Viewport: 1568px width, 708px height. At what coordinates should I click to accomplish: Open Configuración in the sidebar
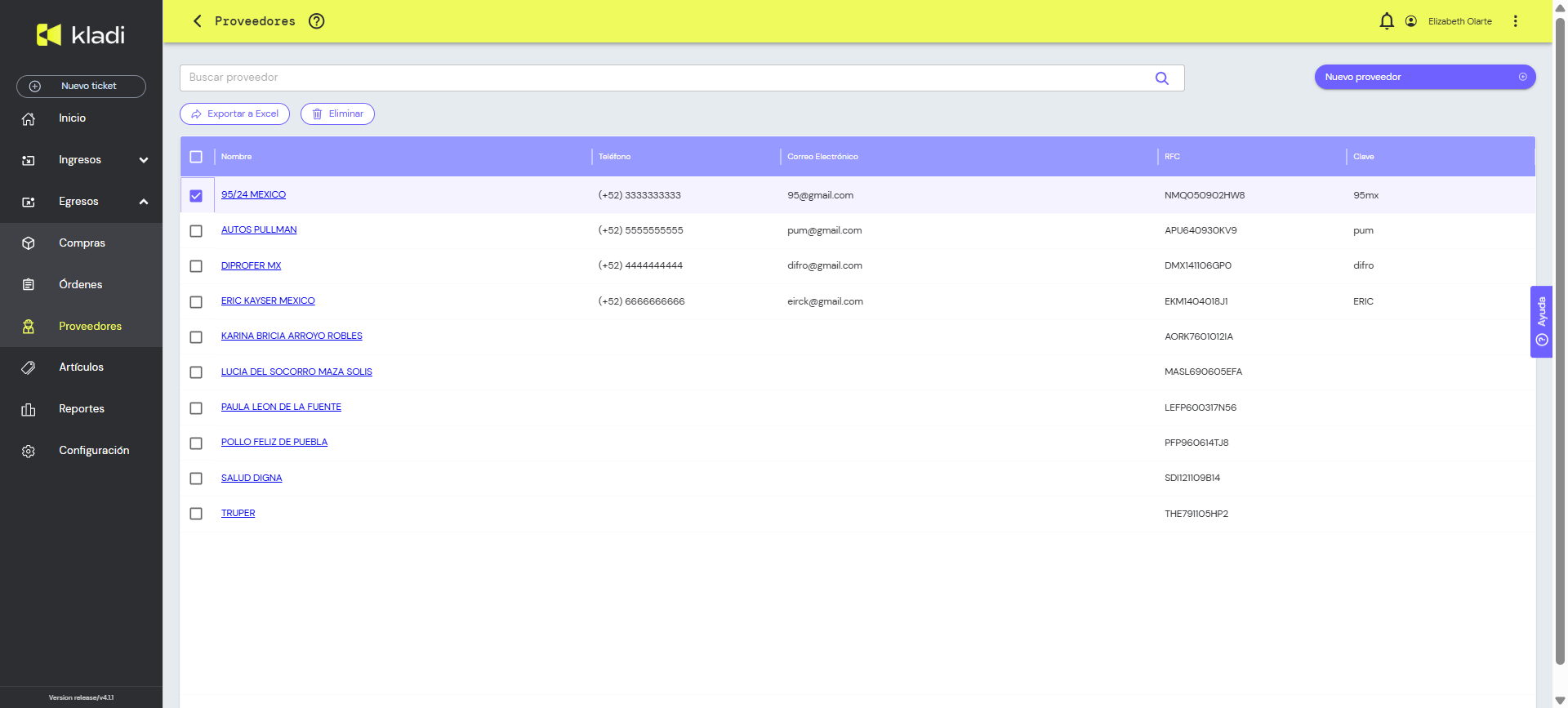[x=94, y=451]
